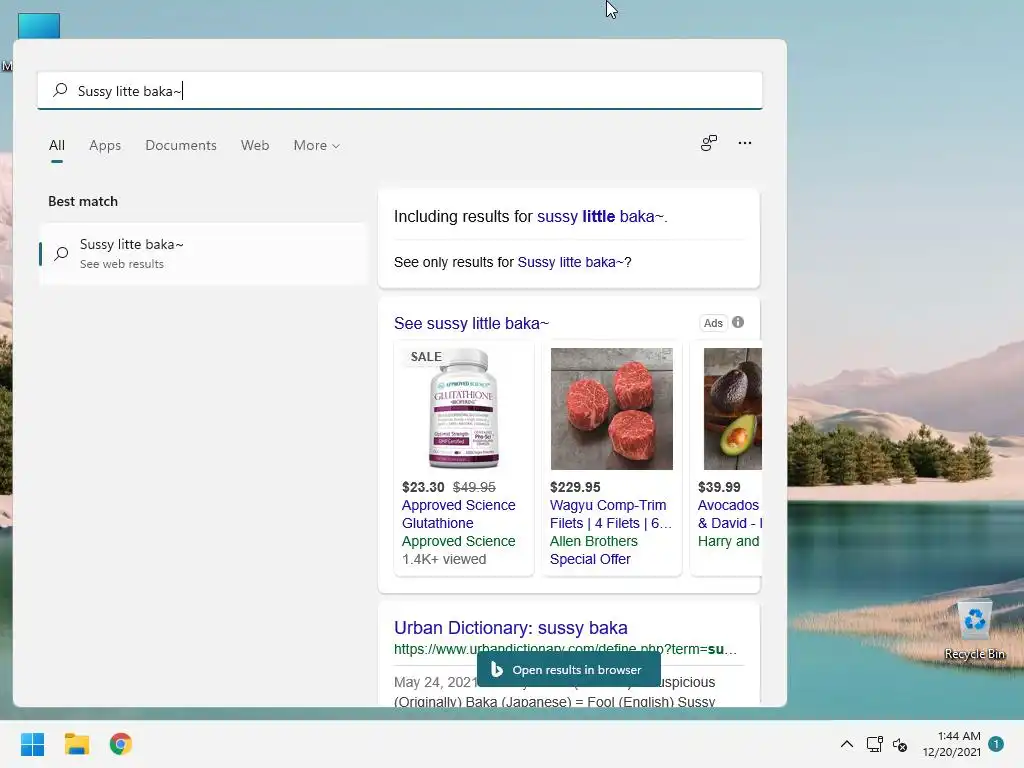The height and width of the screenshot is (768, 1024).
Task: Click Allen Brothers seller name
Action: click(x=594, y=541)
